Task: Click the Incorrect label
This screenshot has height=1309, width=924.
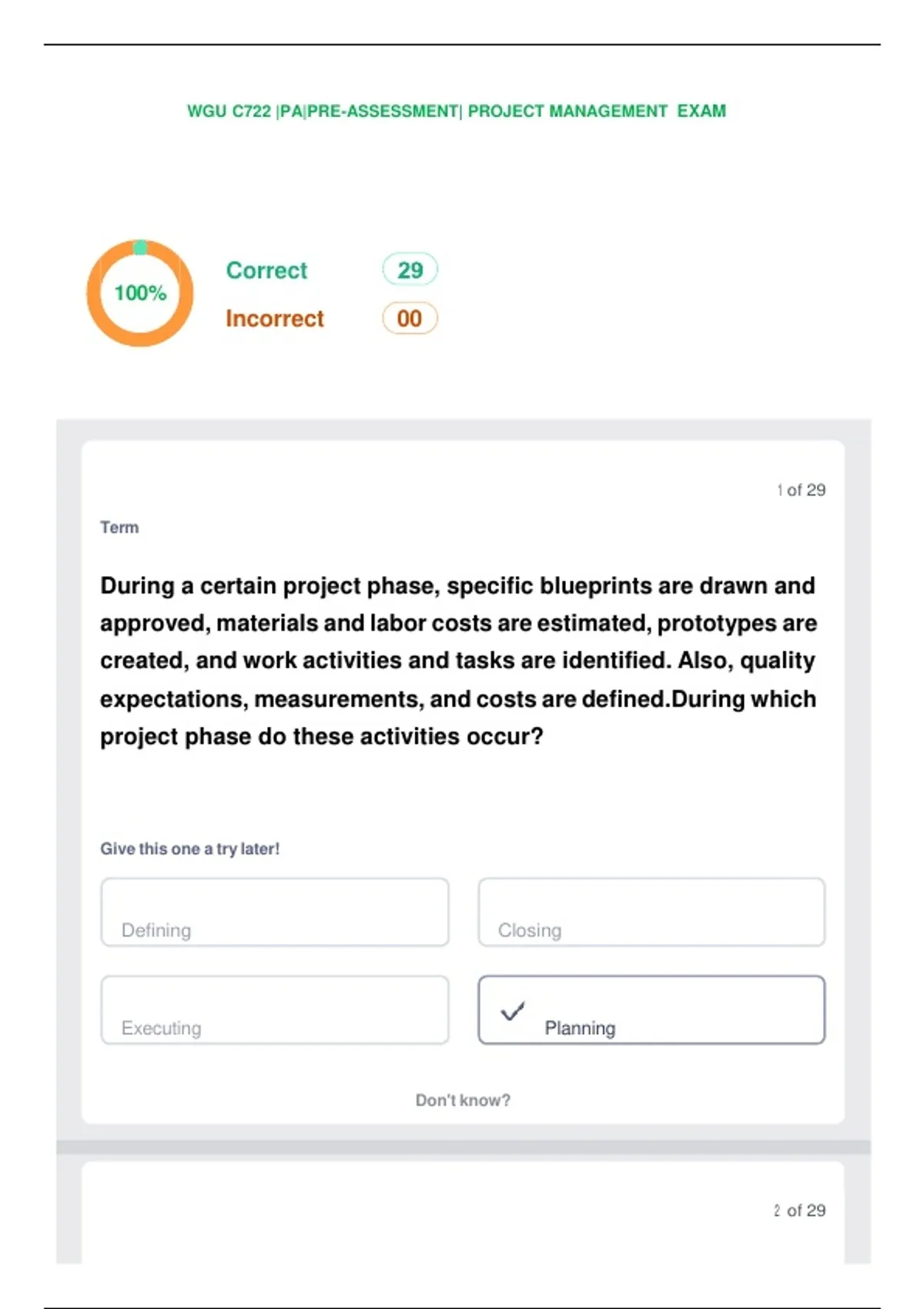Action: pyautogui.click(x=275, y=319)
